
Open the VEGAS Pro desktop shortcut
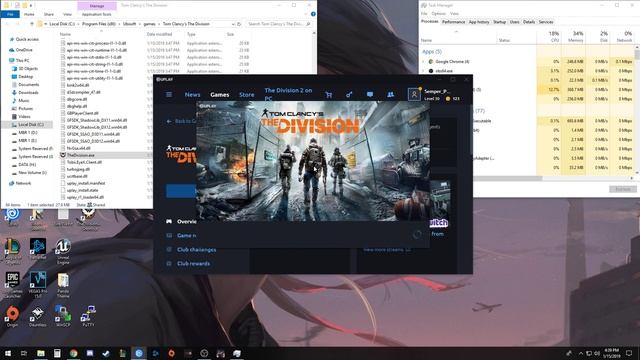coord(38,285)
